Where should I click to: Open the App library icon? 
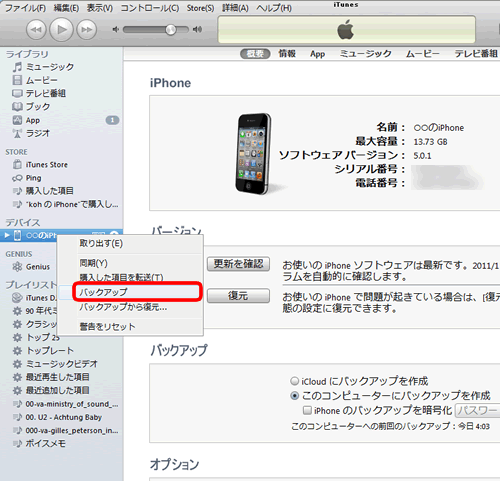click(17, 120)
